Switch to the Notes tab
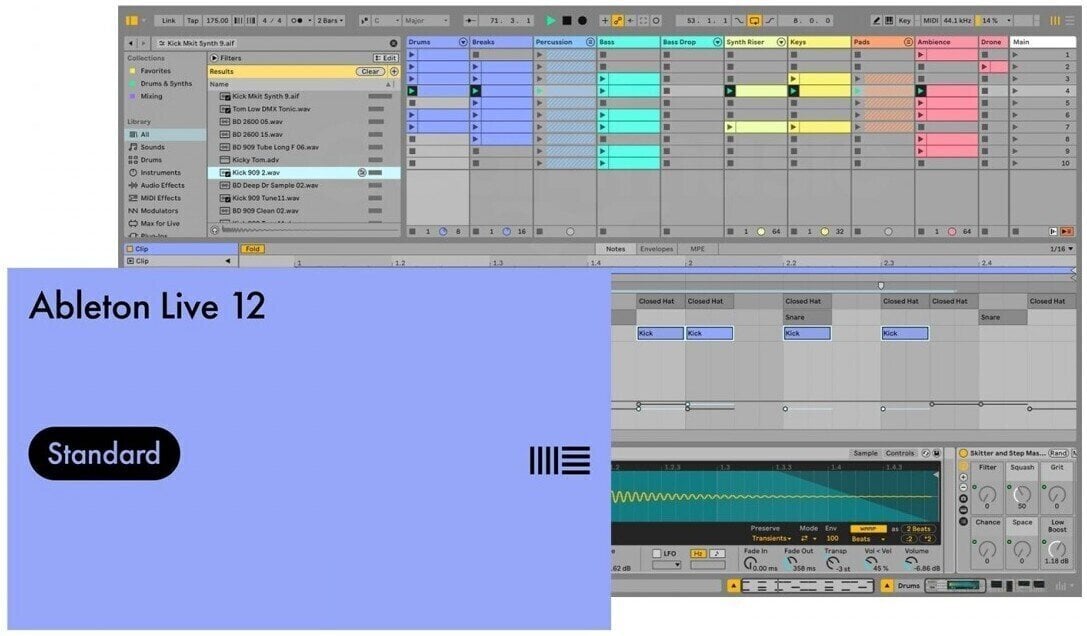The height and width of the screenshot is (636, 1087). (615, 249)
